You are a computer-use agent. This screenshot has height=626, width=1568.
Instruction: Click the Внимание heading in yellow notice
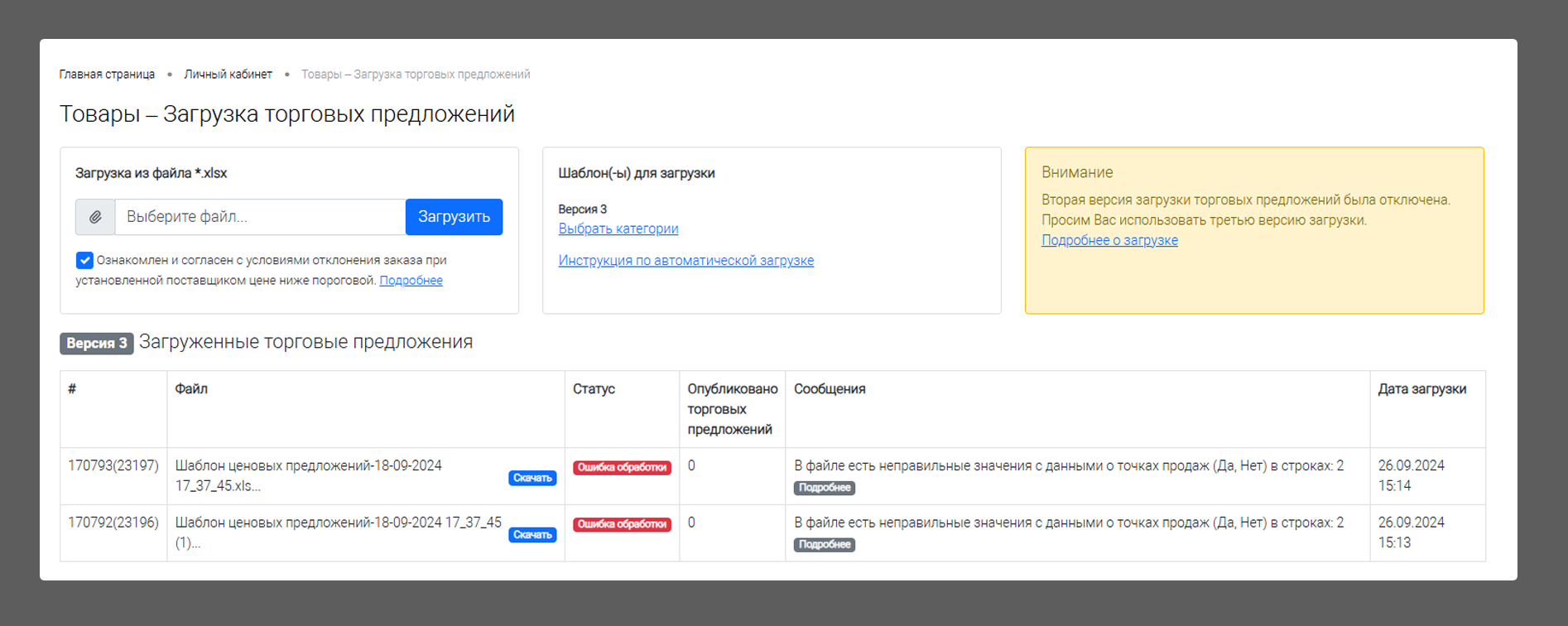click(1077, 172)
